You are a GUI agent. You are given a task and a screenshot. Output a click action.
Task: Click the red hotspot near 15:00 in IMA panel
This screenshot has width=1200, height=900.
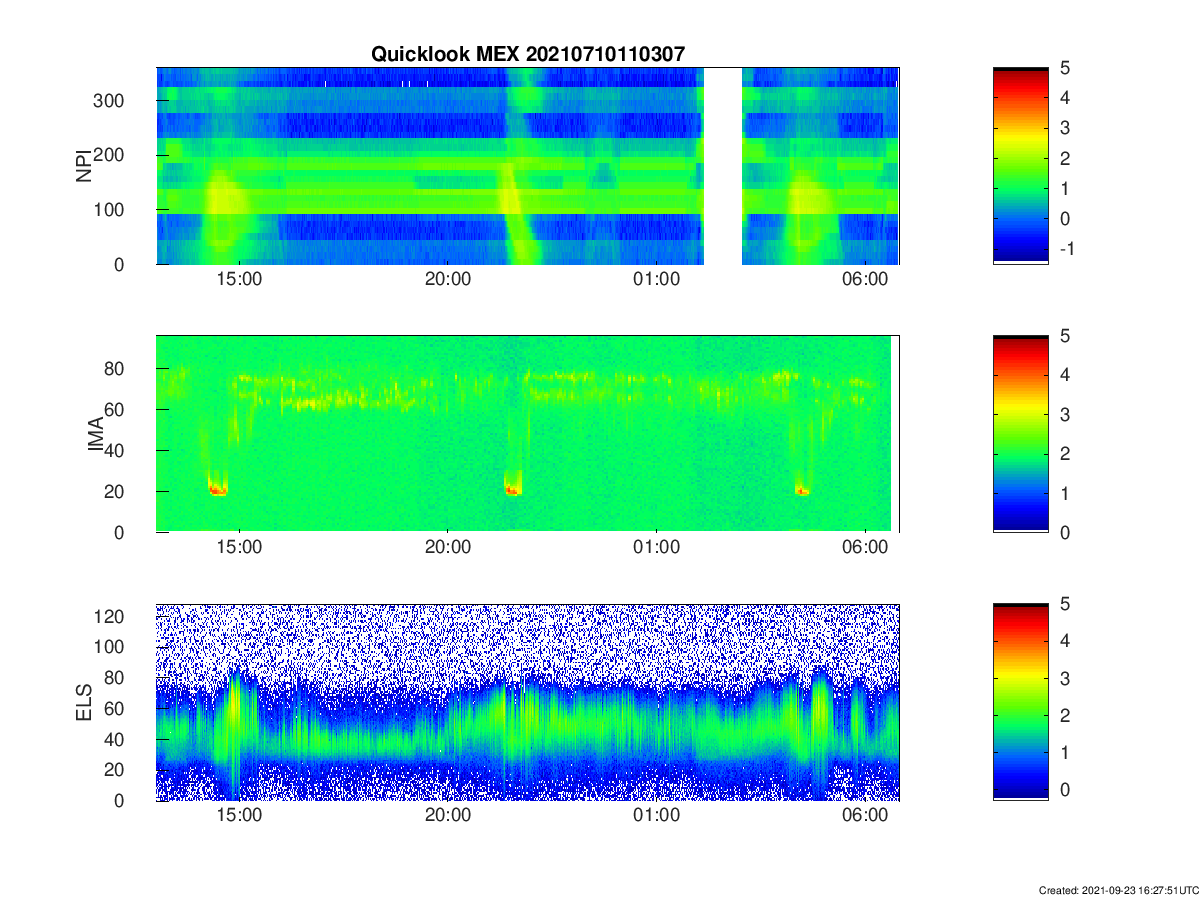(x=218, y=489)
